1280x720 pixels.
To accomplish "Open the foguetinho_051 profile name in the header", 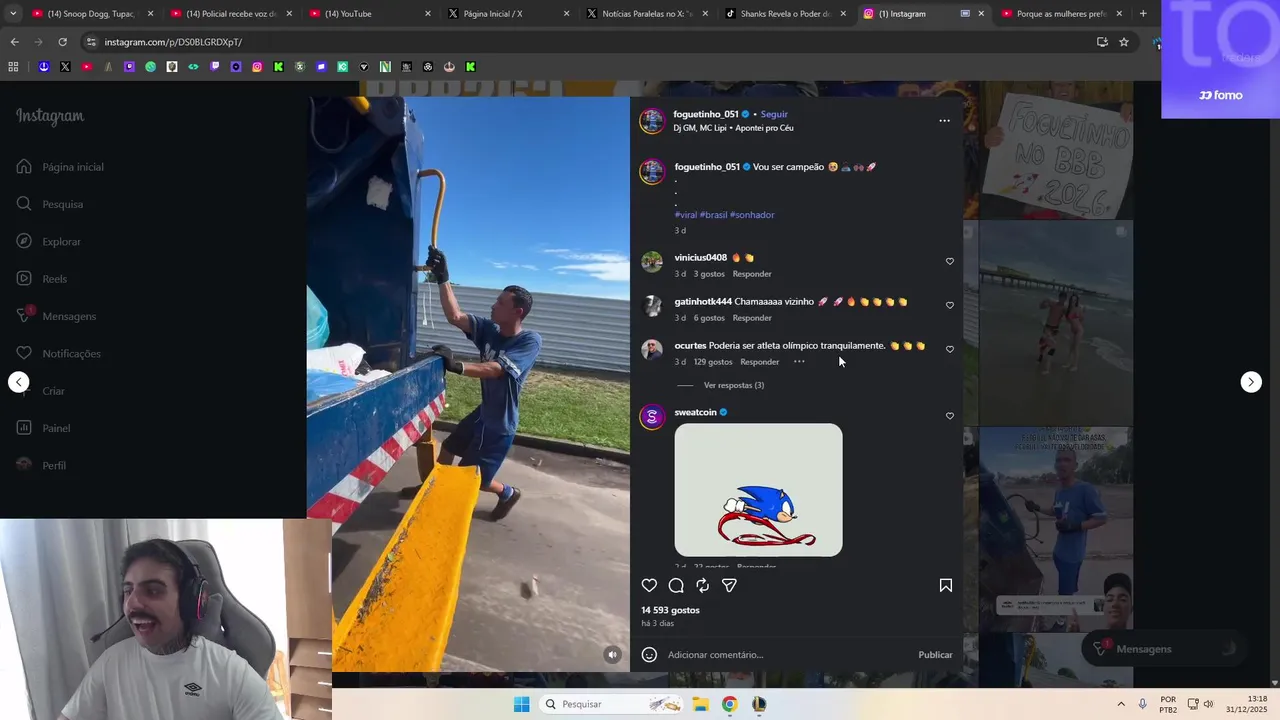I will tap(706, 114).
